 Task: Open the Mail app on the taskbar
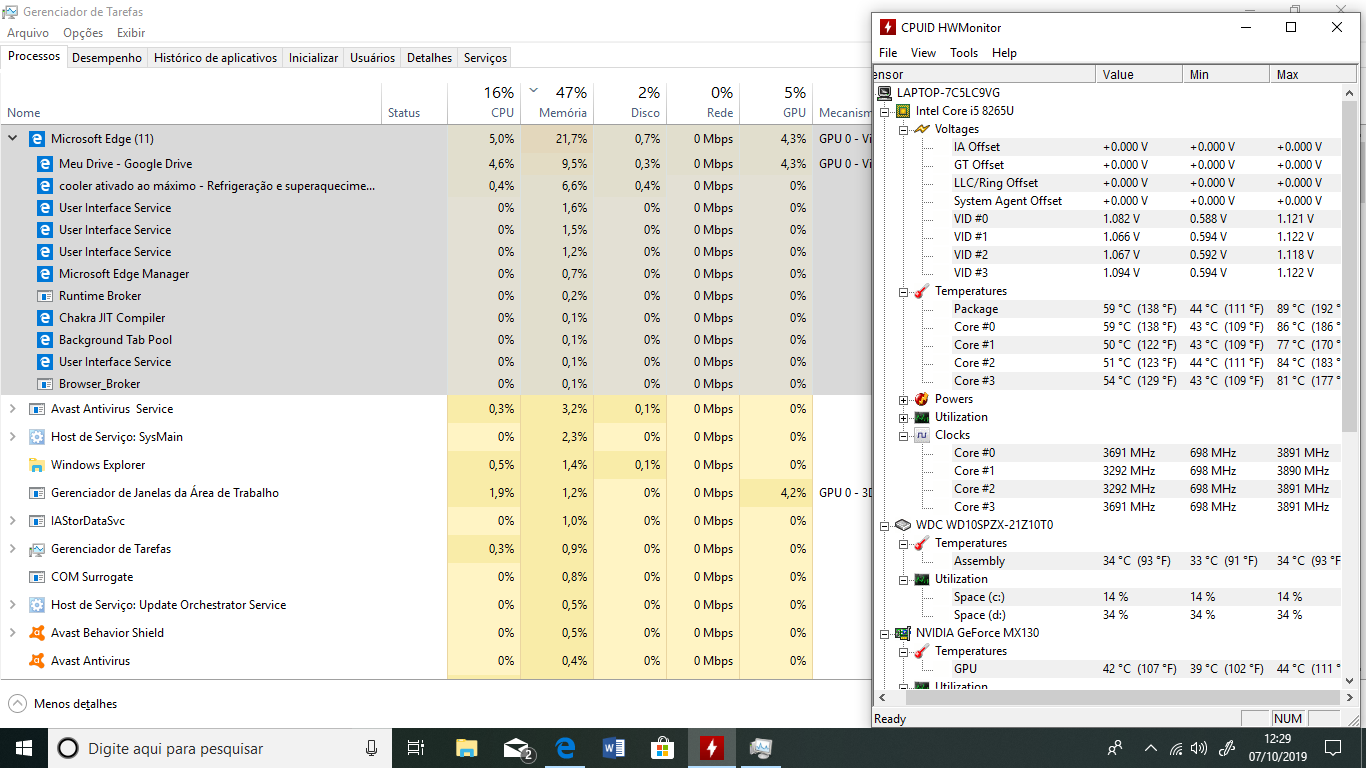(516, 748)
